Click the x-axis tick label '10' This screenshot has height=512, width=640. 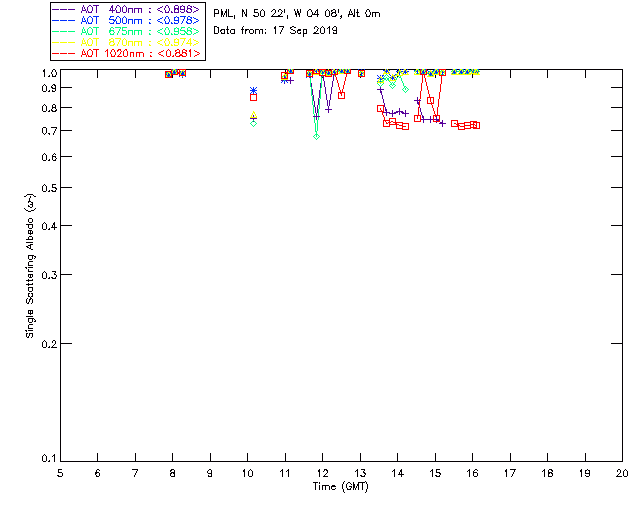[247, 473]
